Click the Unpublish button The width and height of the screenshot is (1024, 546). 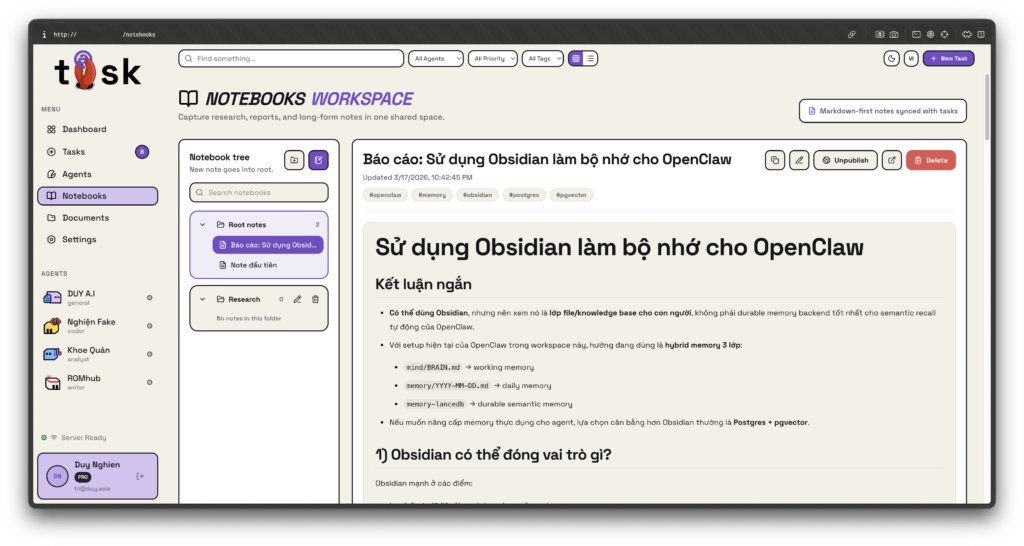tap(845, 160)
